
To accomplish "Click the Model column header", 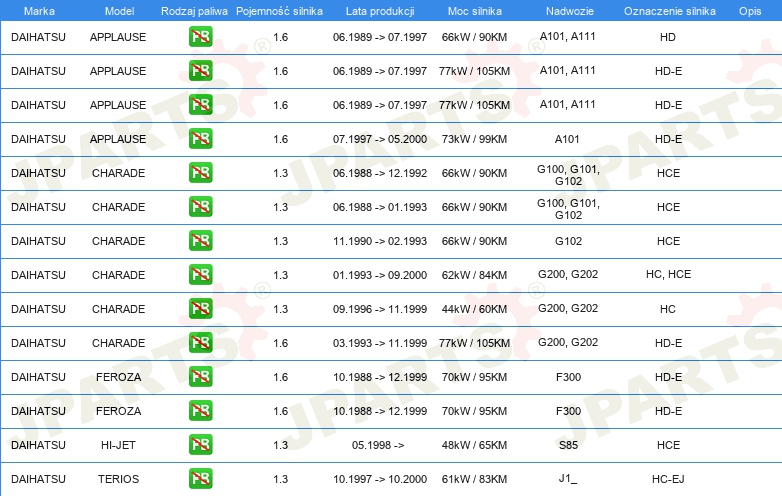I will (118, 10).
